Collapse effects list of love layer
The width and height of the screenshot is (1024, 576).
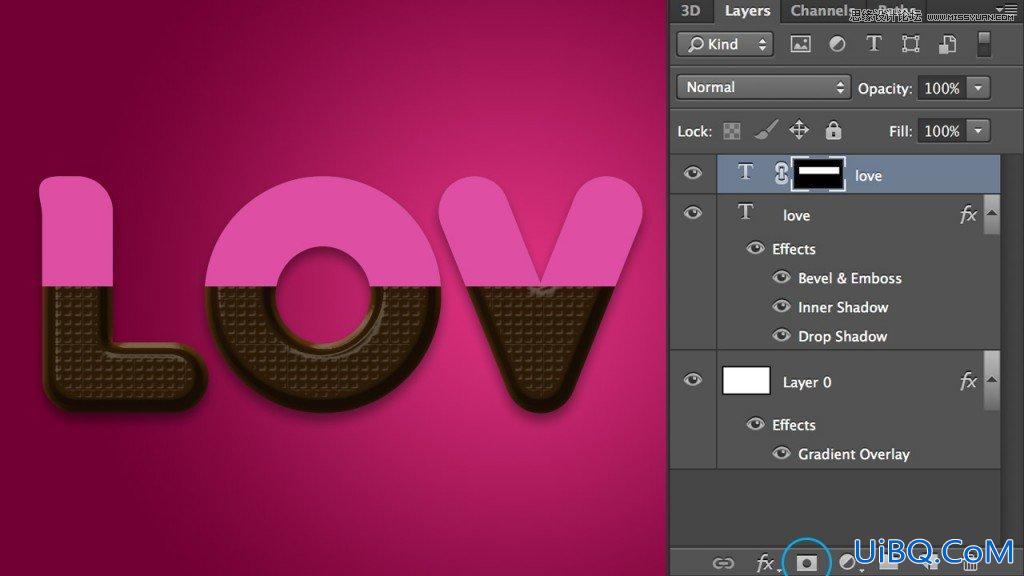click(992, 213)
